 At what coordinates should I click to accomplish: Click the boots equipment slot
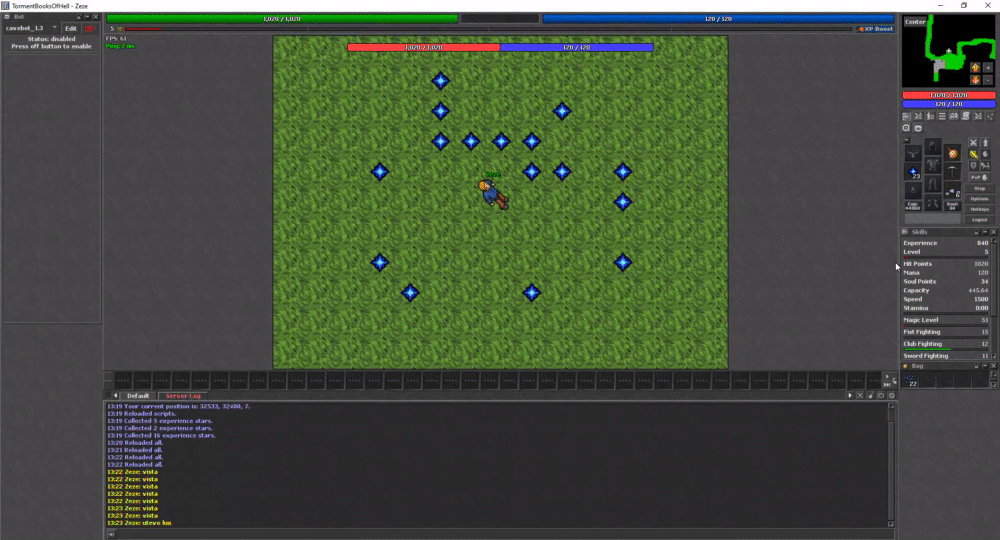[x=933, y=203]
